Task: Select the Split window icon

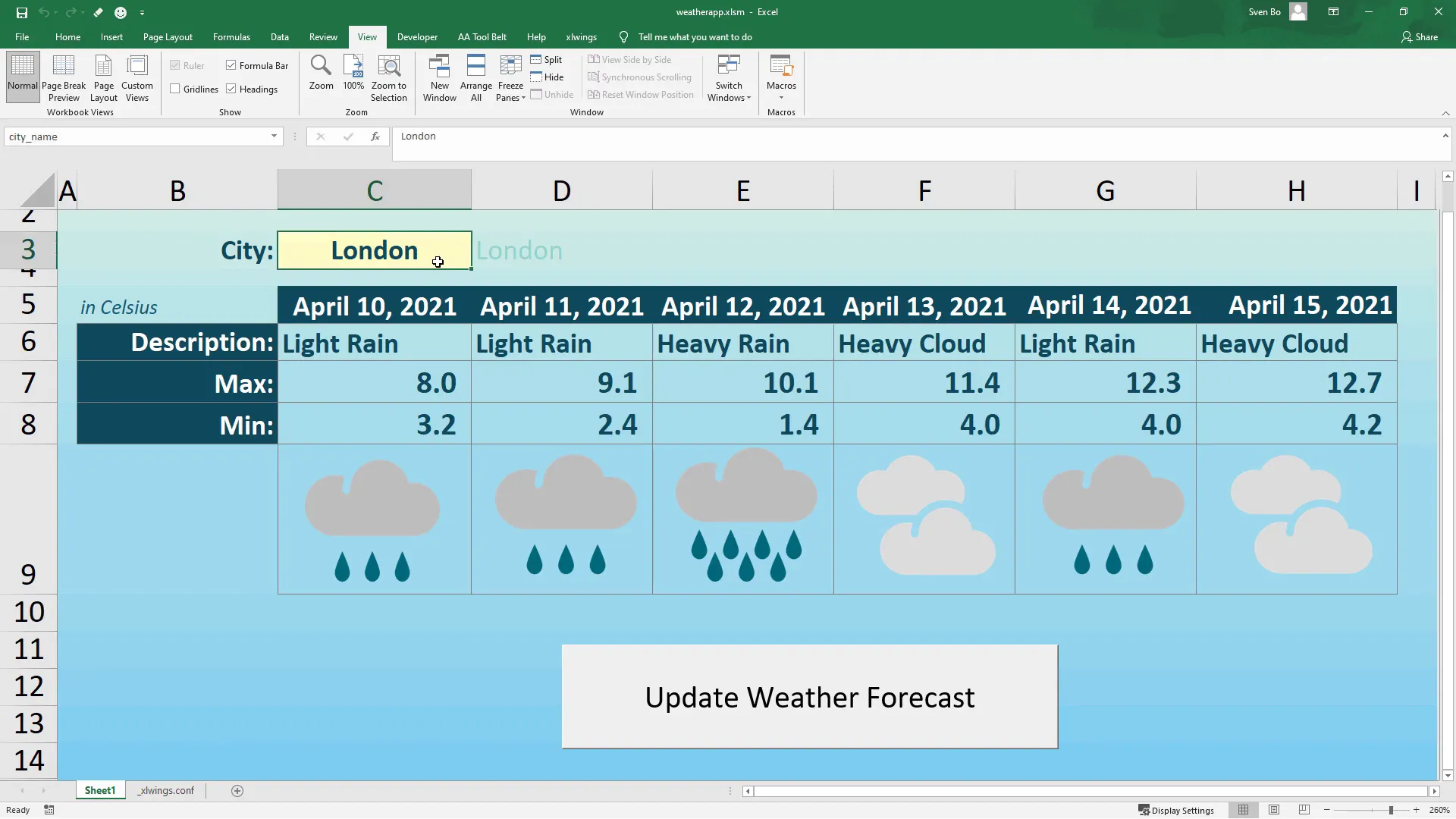Action: [548, 59]
